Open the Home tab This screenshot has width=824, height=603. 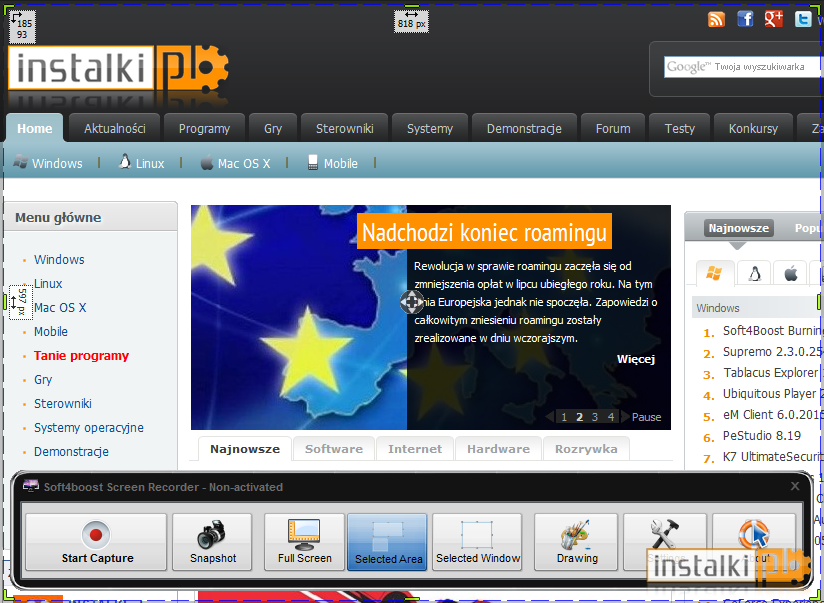(35, 128)
